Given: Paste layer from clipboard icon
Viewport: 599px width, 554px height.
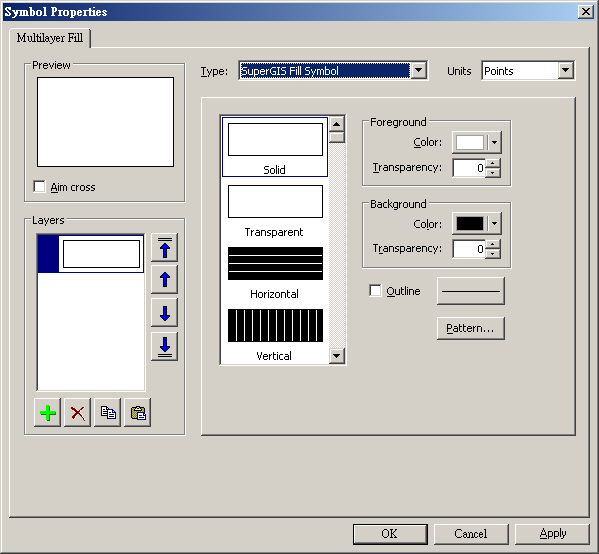Looking at the screenshot, I should coord(138,413).
